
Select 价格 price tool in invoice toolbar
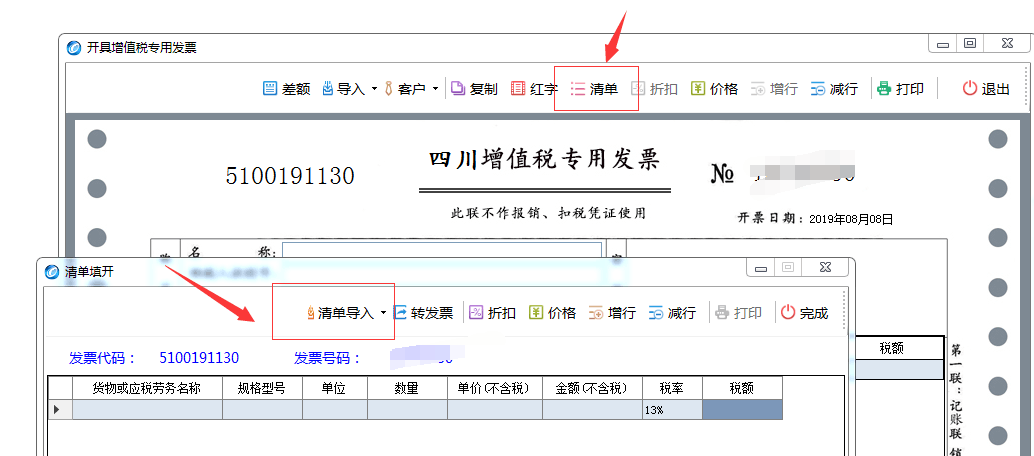click(x=714, y=89)
